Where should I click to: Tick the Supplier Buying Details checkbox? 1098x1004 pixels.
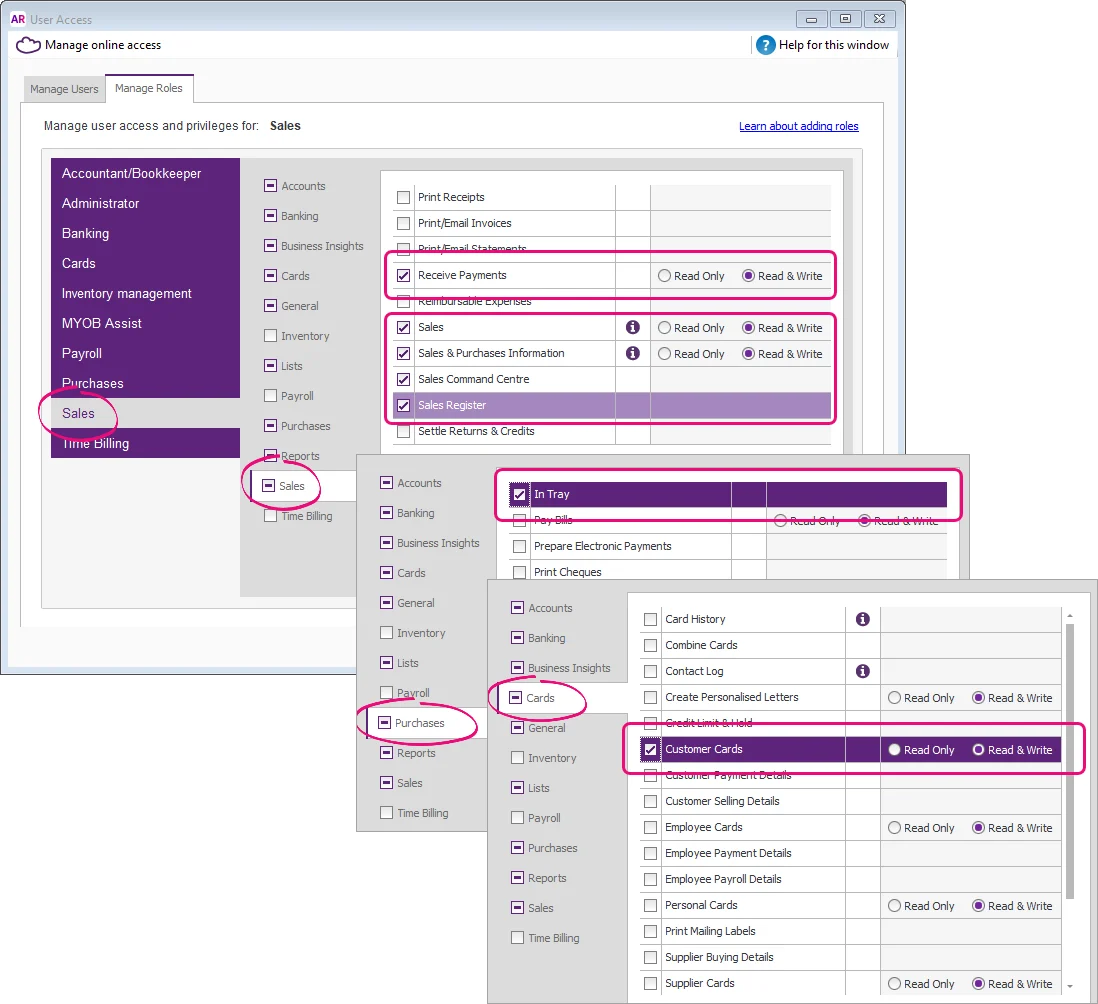click(x=651, y=957)
